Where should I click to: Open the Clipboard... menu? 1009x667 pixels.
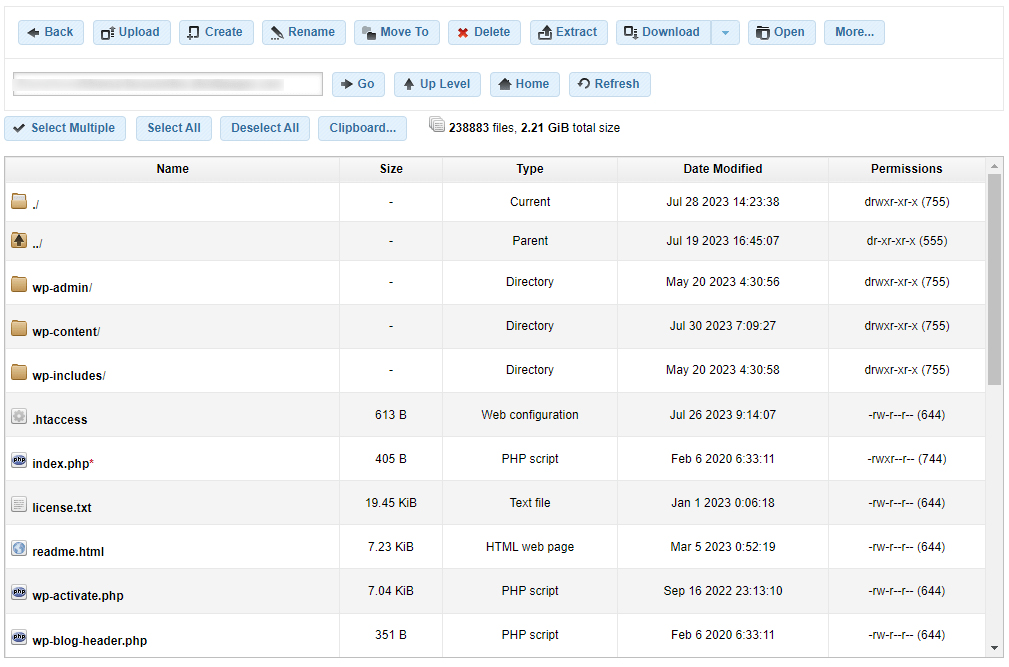(362, 128)
